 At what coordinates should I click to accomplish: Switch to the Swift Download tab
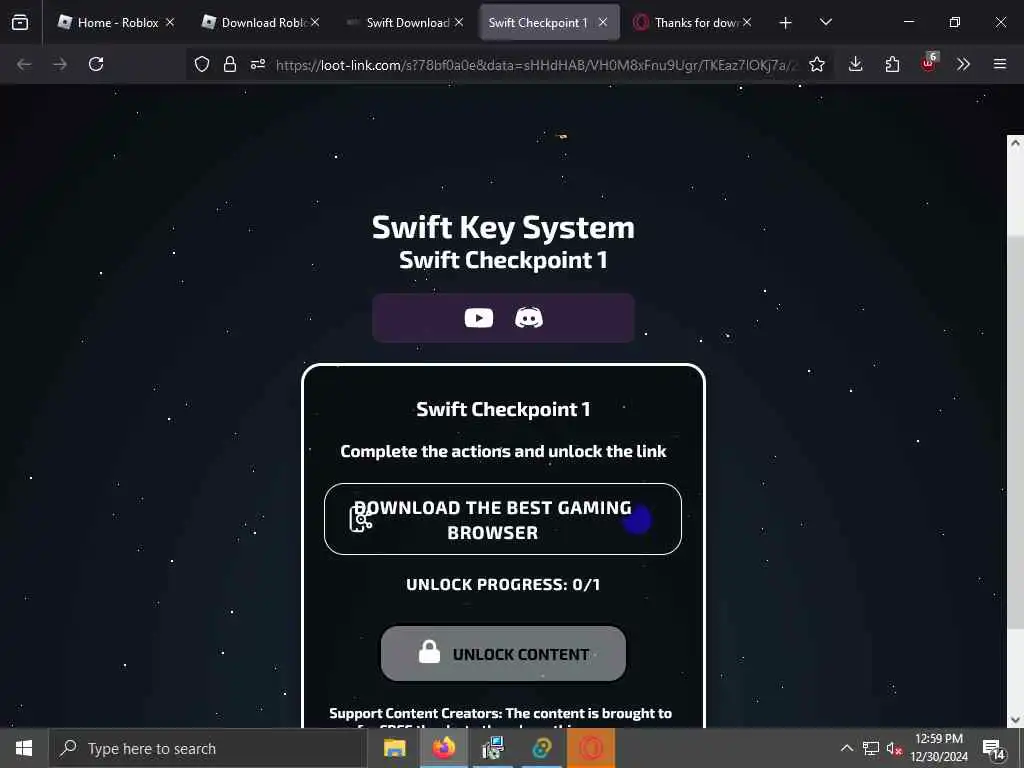click(x=405, y=22)
